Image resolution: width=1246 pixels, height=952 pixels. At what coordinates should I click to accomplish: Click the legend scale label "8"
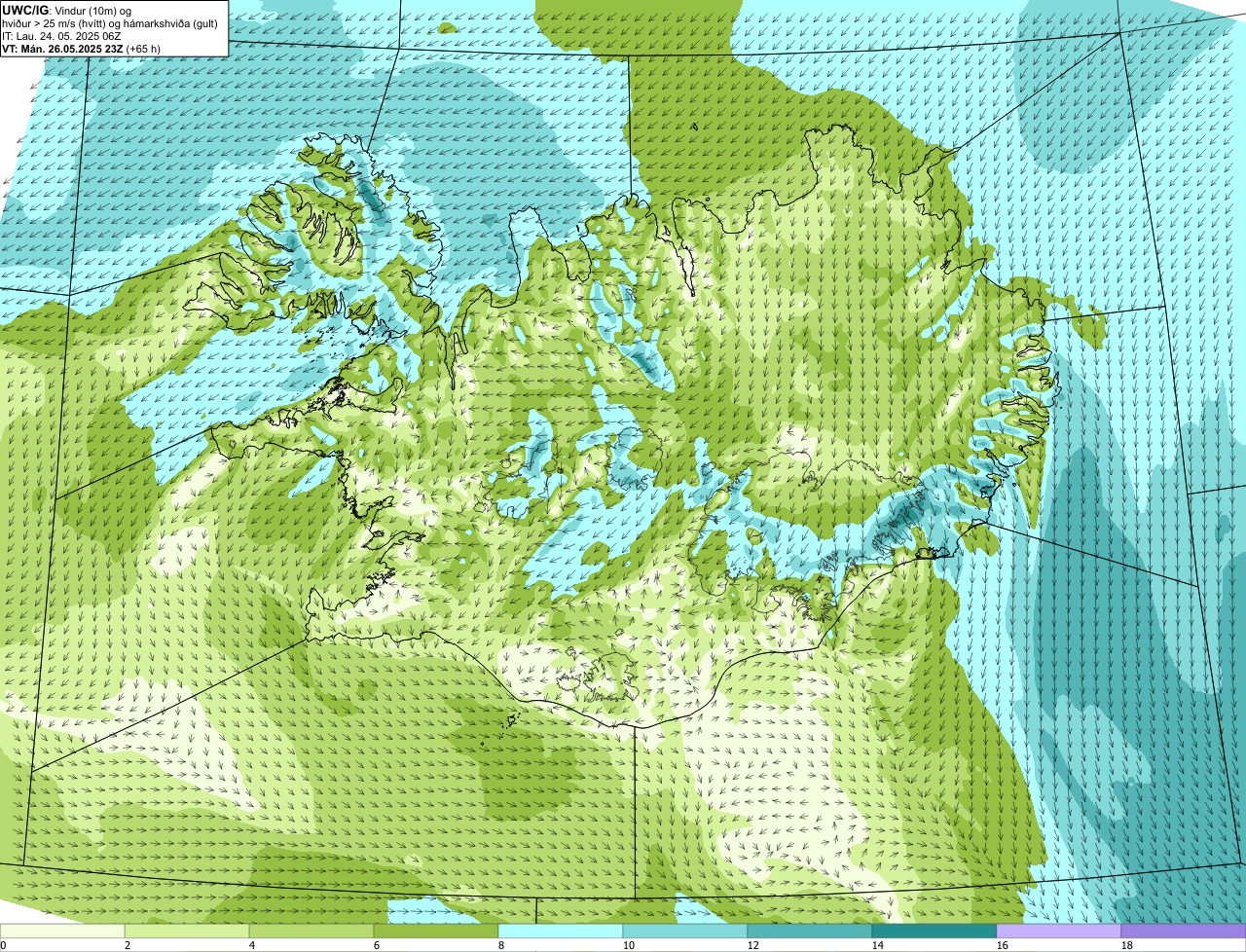point(501,945)
